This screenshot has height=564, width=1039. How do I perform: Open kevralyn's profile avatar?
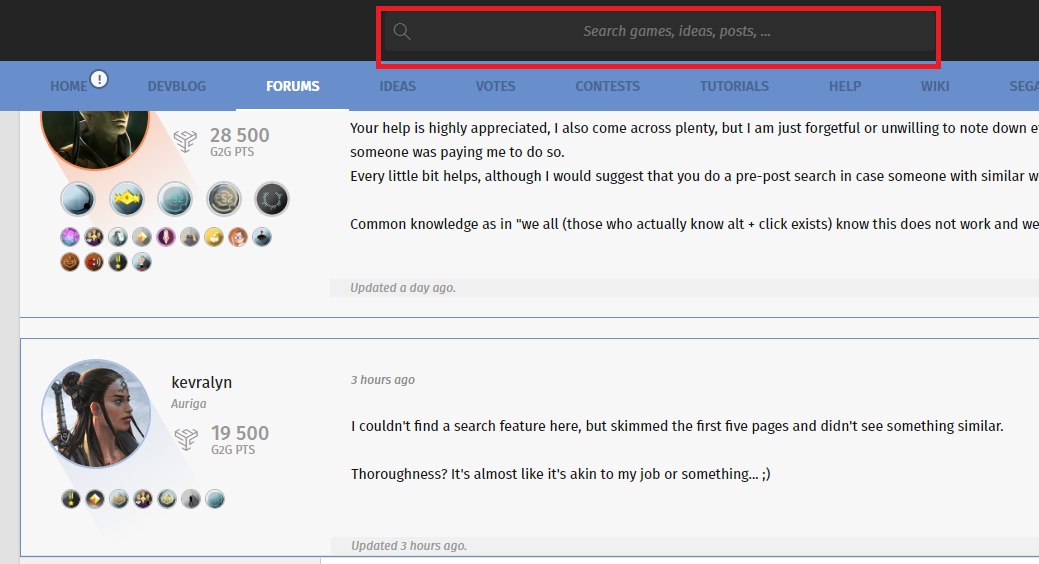pyautogui.click(x=96, y=414)
